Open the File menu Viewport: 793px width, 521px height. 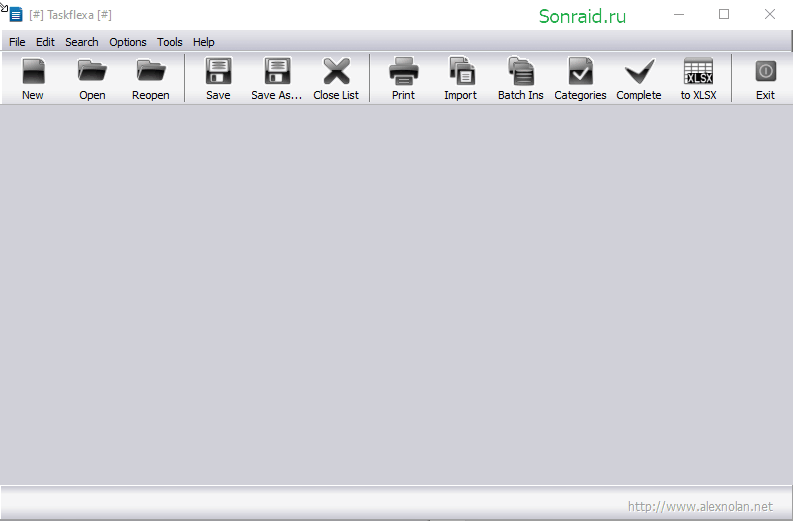17,42
